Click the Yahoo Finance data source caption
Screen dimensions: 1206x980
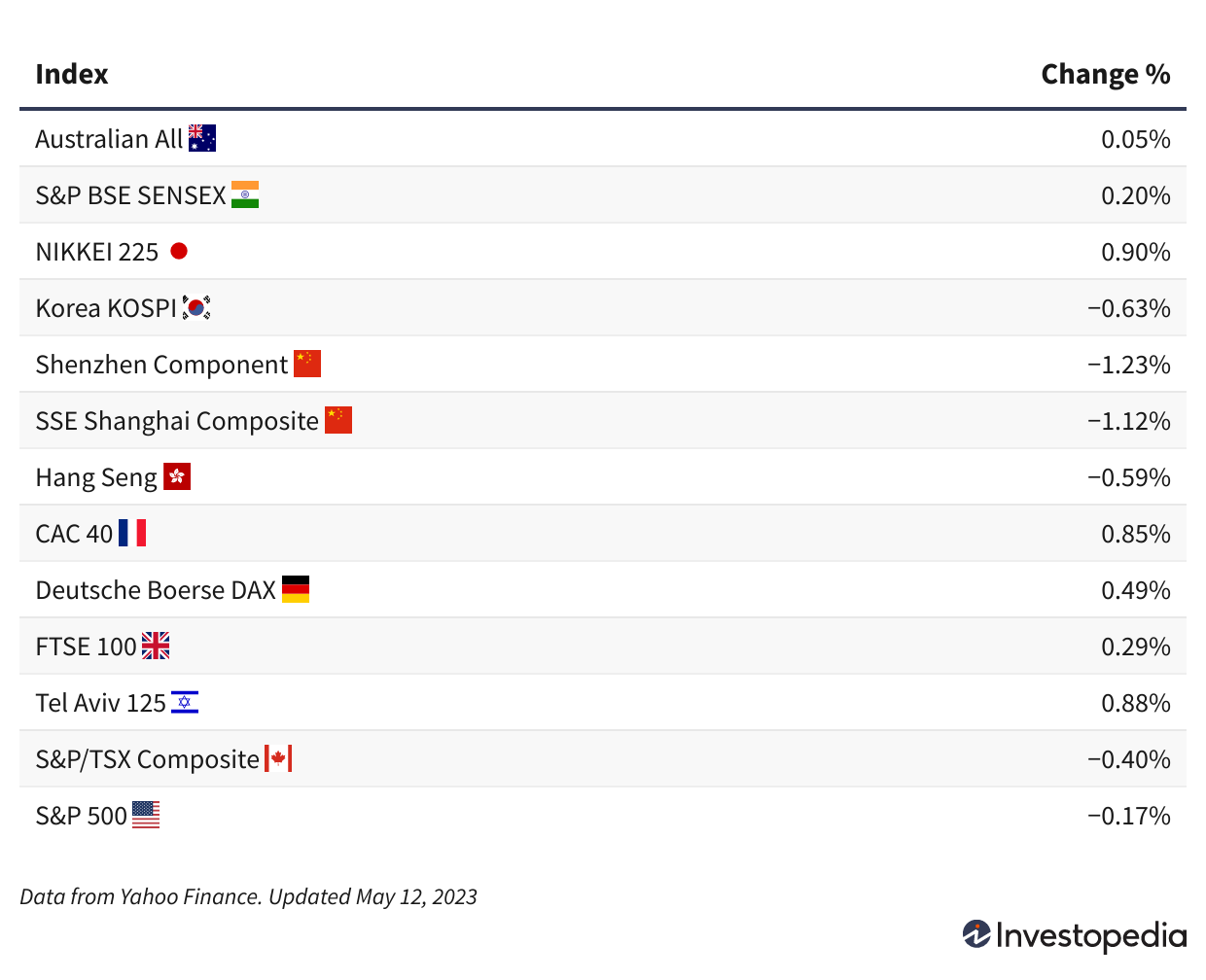tap(248, 896)
